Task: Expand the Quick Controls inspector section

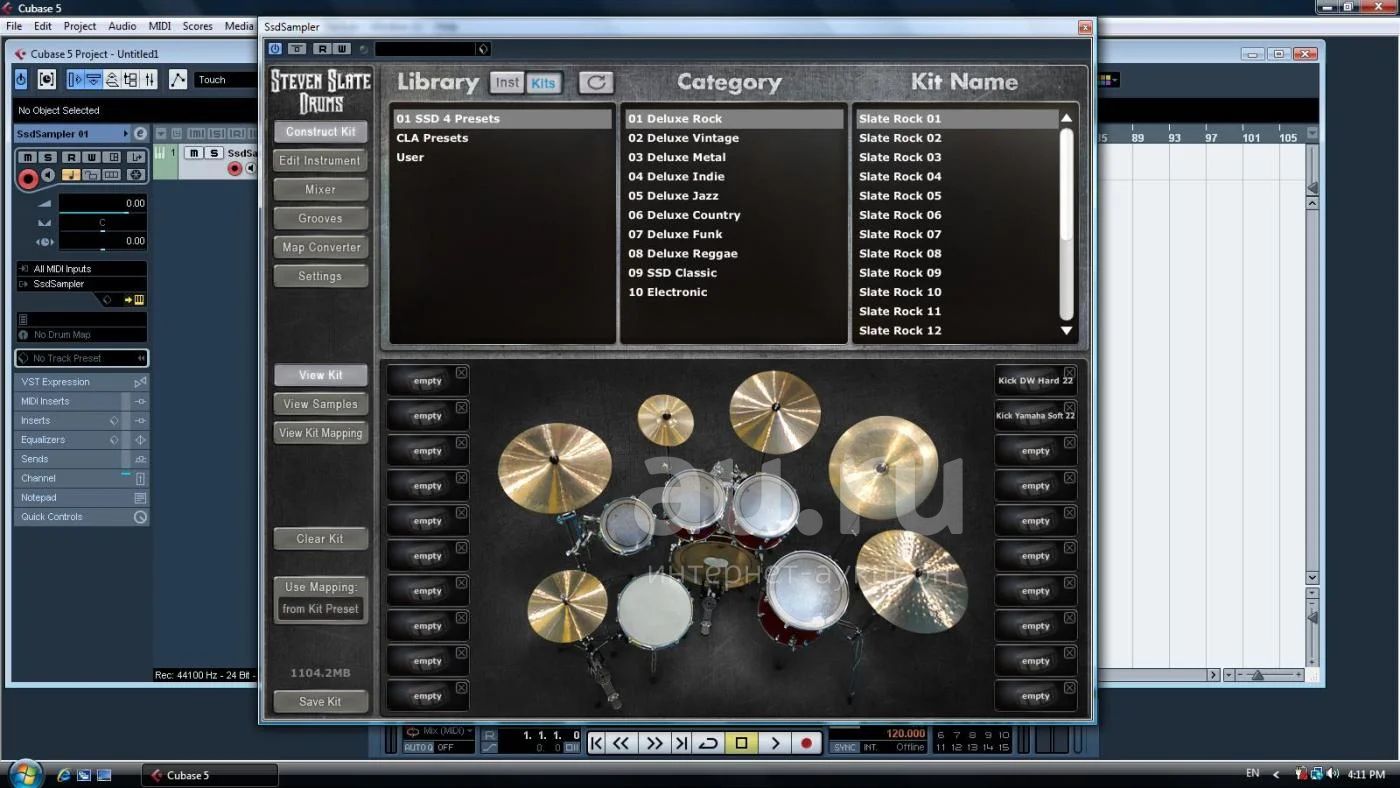Action: coord(81,517)
